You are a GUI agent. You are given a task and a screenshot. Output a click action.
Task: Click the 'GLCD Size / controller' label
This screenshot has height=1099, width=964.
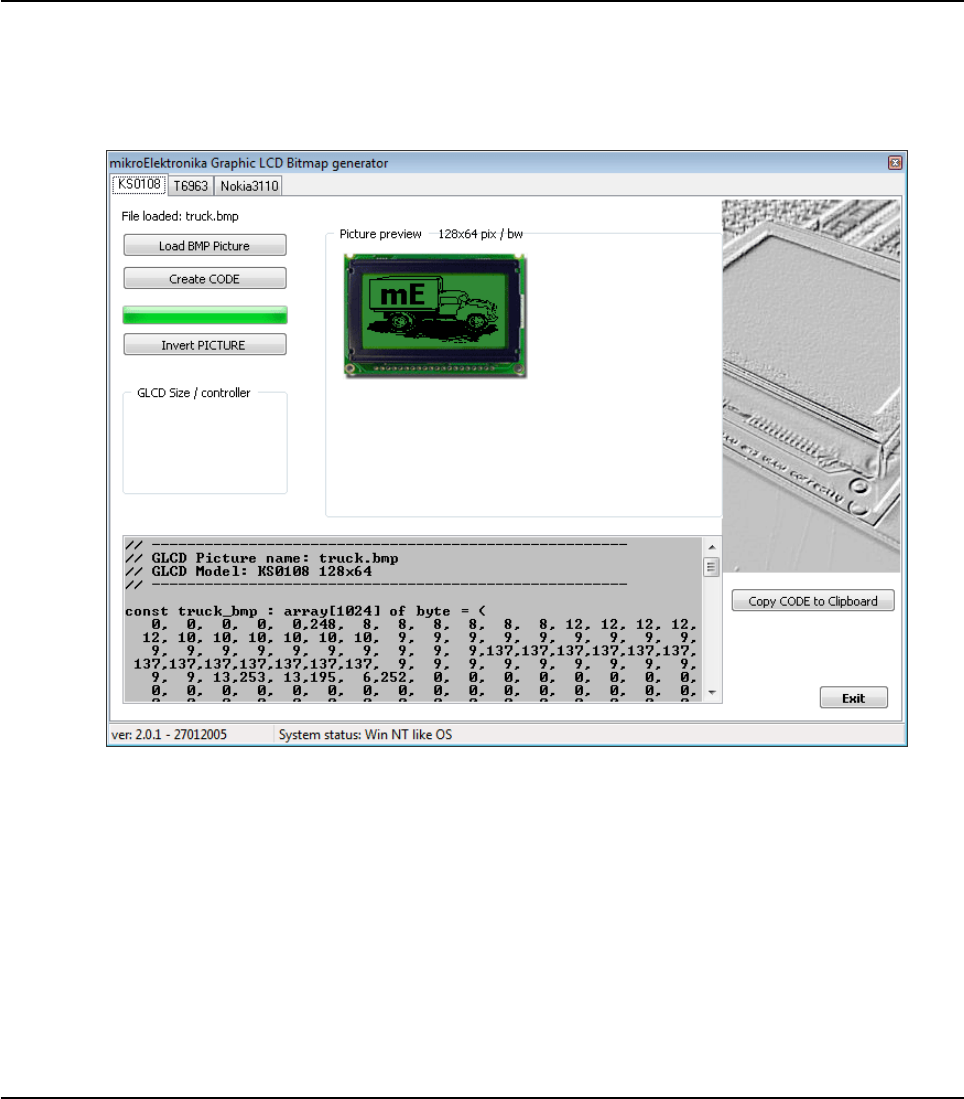point(194,392)
